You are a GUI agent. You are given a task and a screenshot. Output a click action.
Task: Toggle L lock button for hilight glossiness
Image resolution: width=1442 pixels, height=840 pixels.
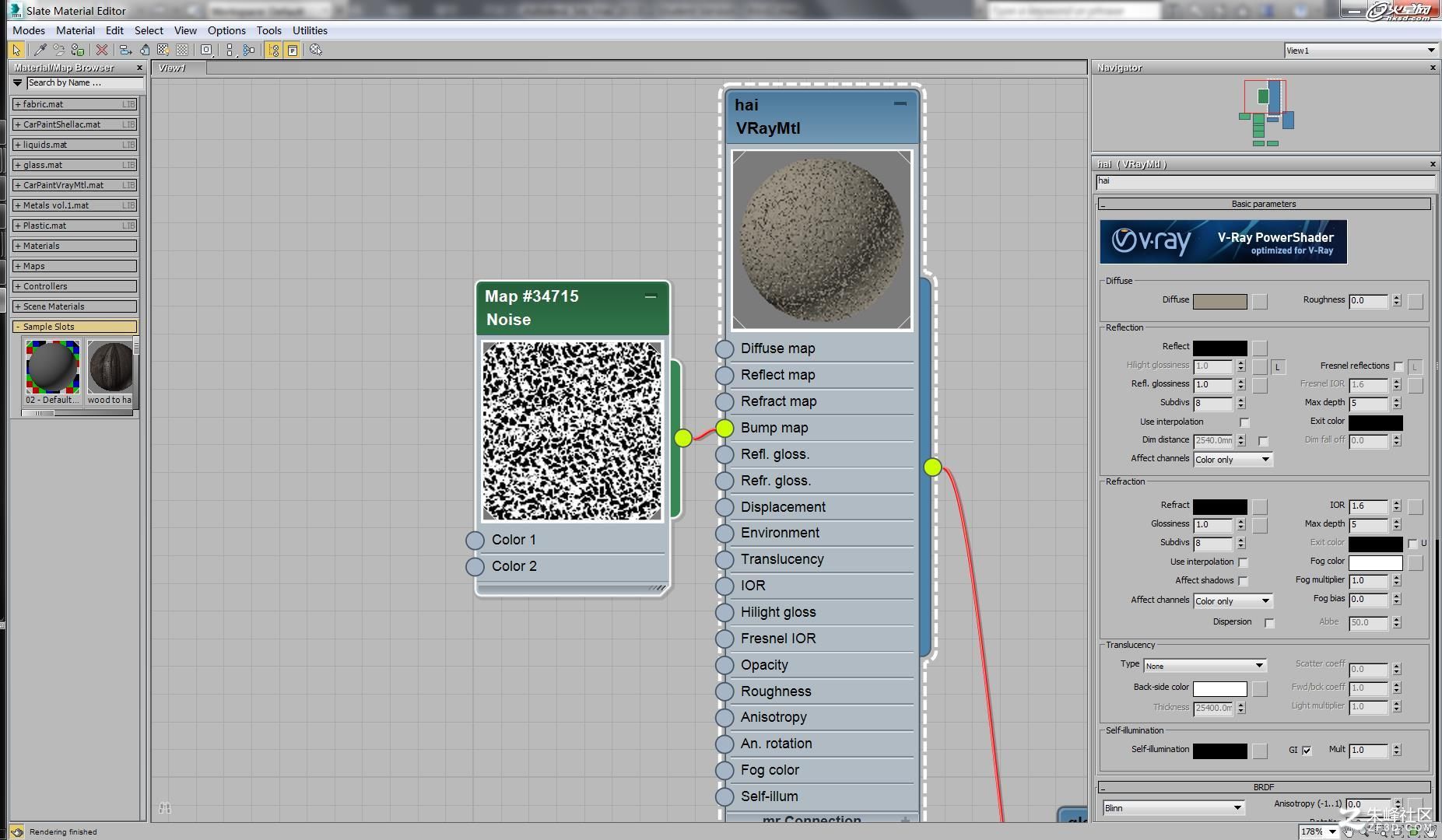pos(1278,366)
